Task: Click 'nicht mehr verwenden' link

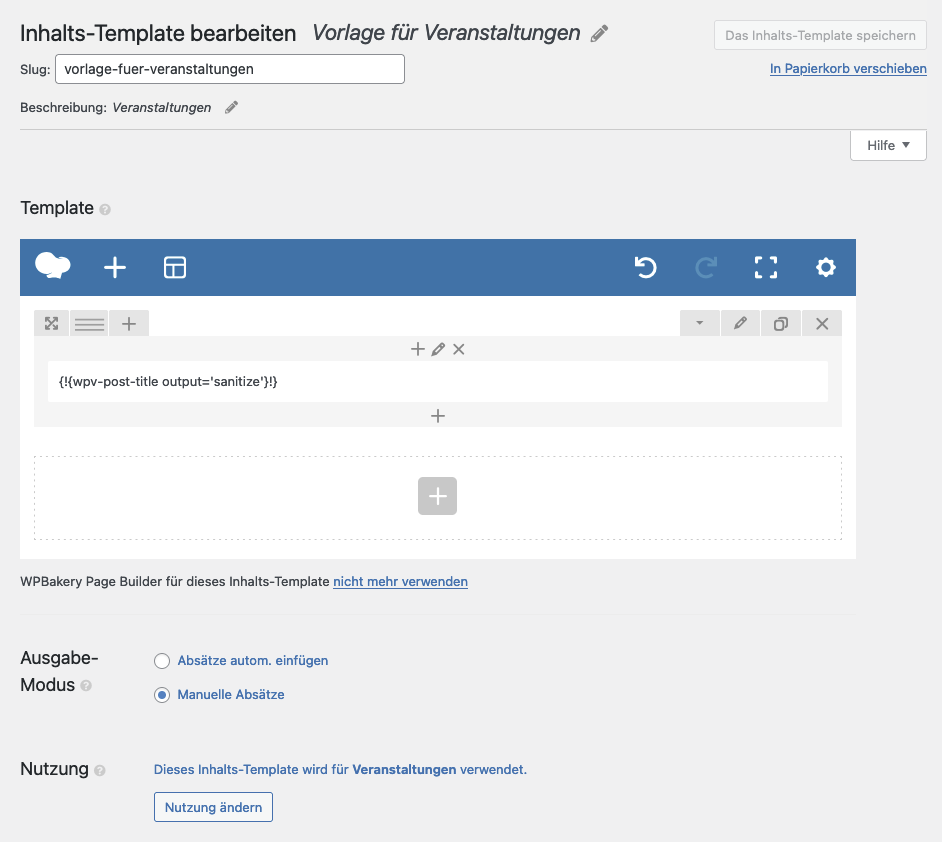Action: coord(400,581)
